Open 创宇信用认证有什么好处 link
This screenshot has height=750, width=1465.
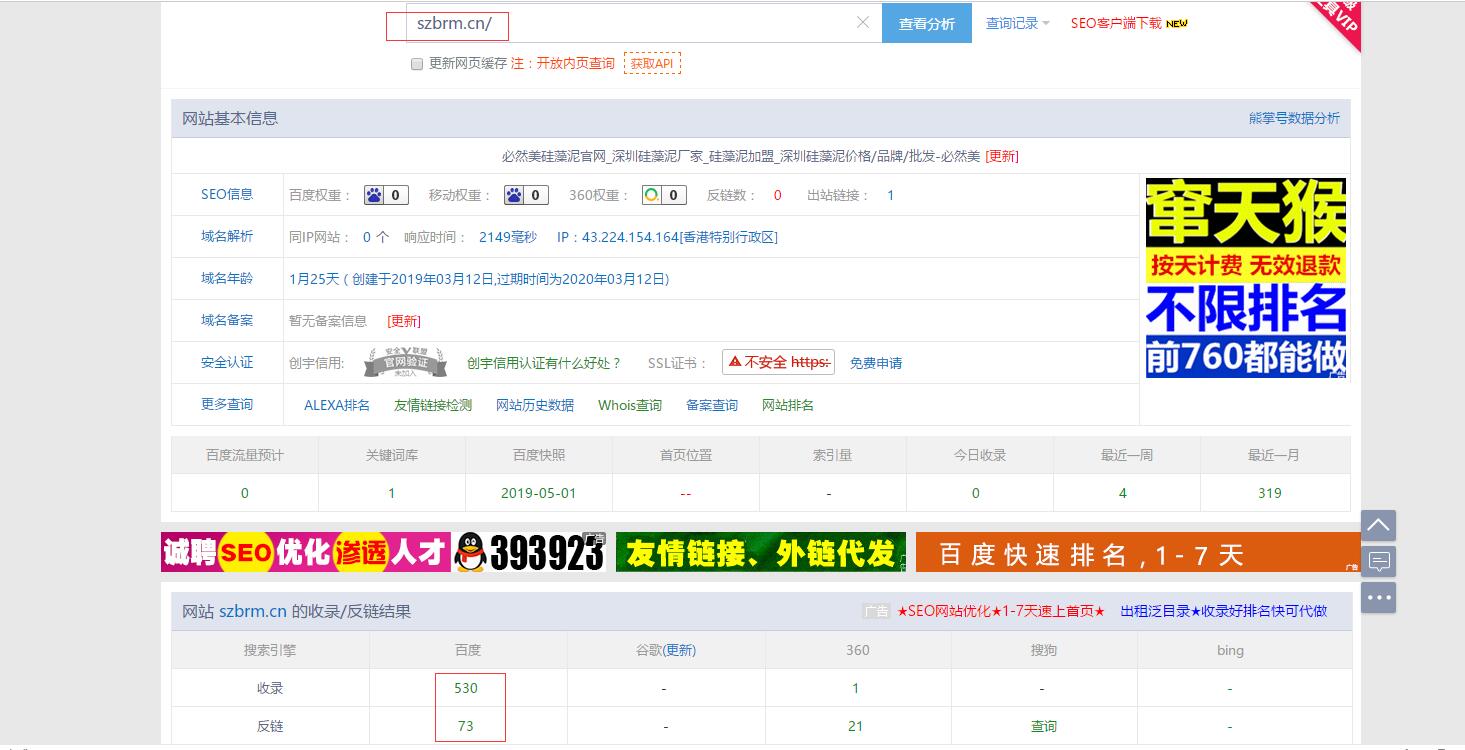tap(544, 363)
